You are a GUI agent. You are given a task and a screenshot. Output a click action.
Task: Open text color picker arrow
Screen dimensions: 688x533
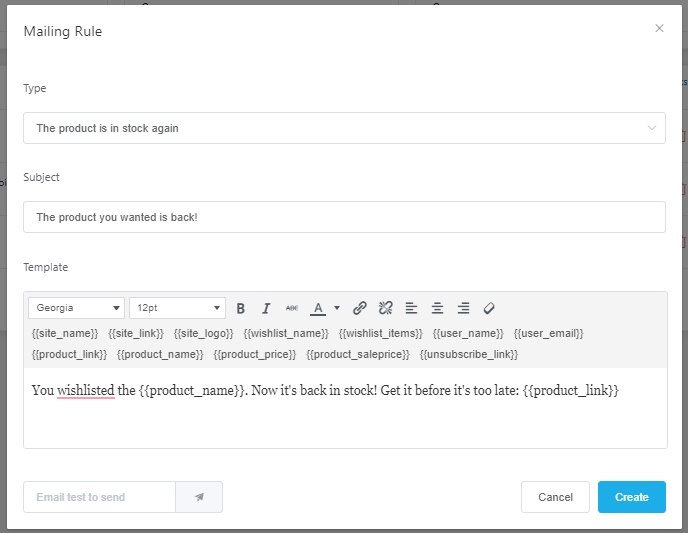click(x=337, y=308)
